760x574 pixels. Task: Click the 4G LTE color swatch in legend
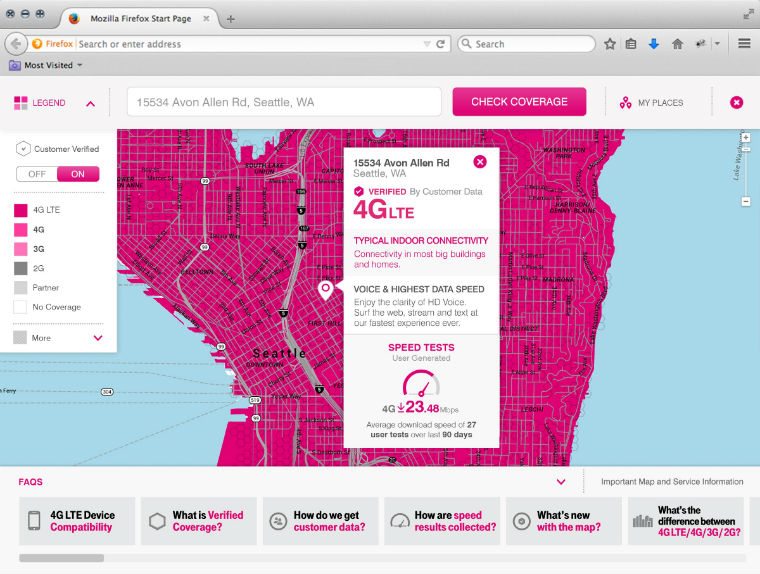click(20, 210)
